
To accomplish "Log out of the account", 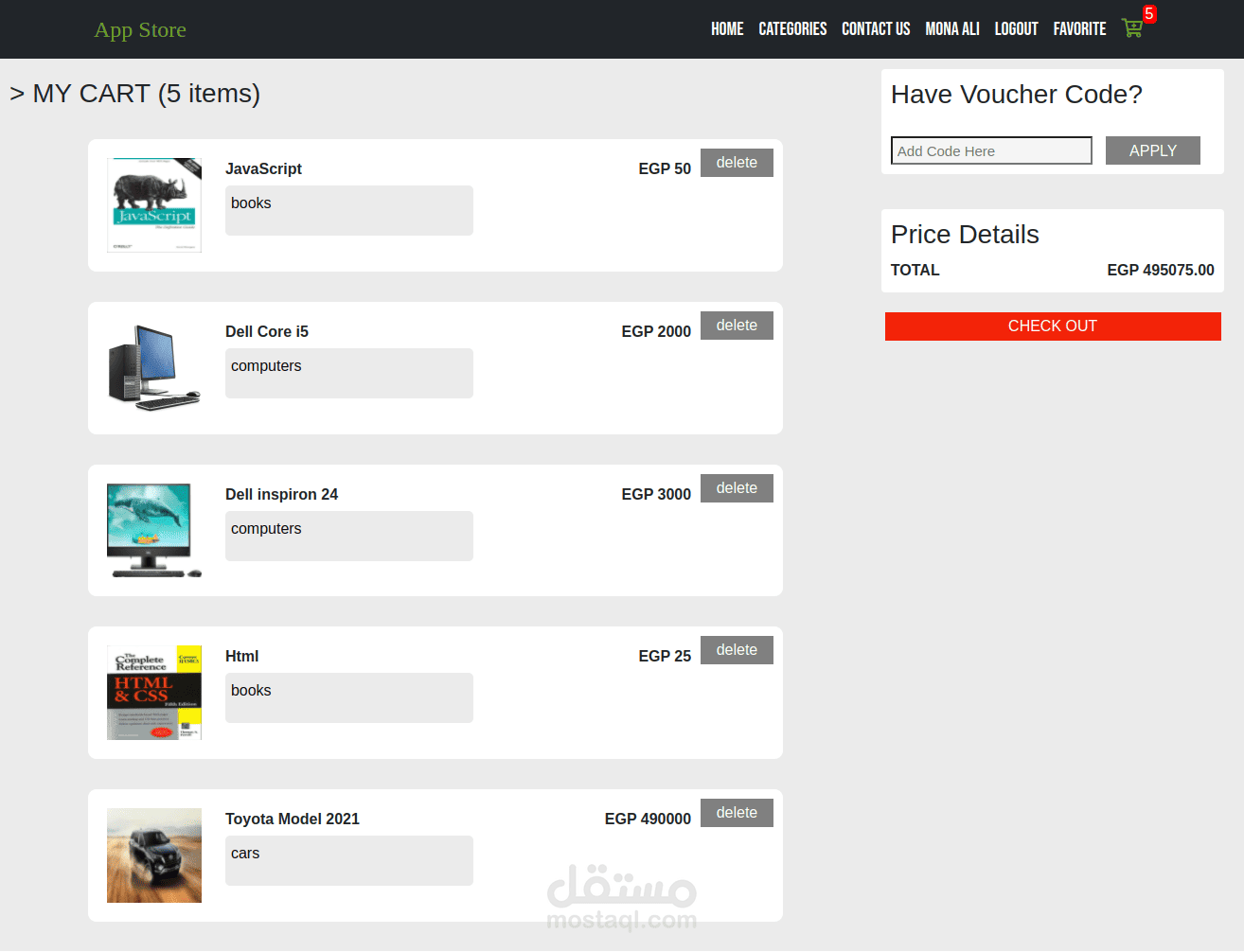I will (x=1016, y=29).
